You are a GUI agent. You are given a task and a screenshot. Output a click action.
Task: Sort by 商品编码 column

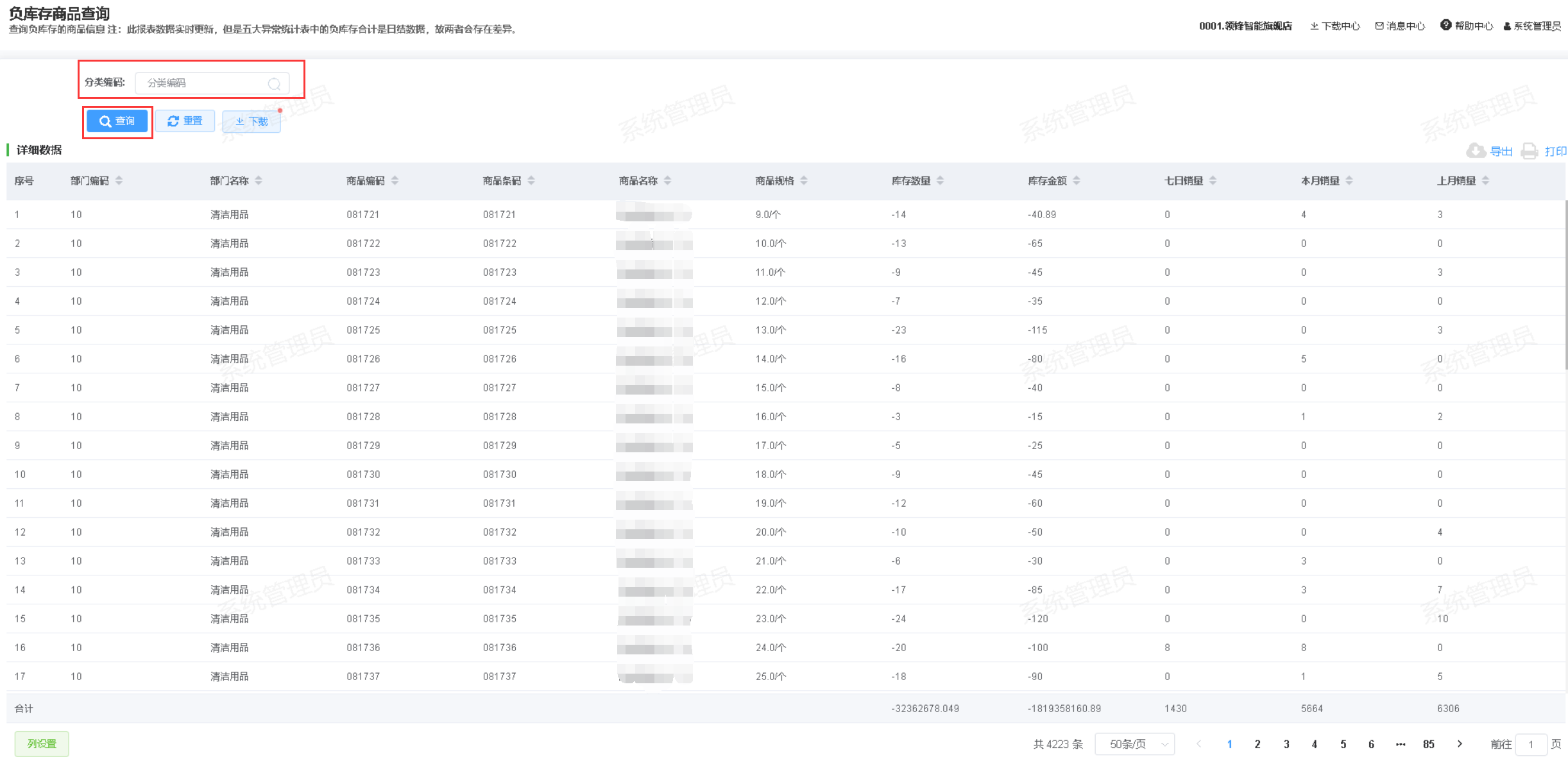click(395, 181)
